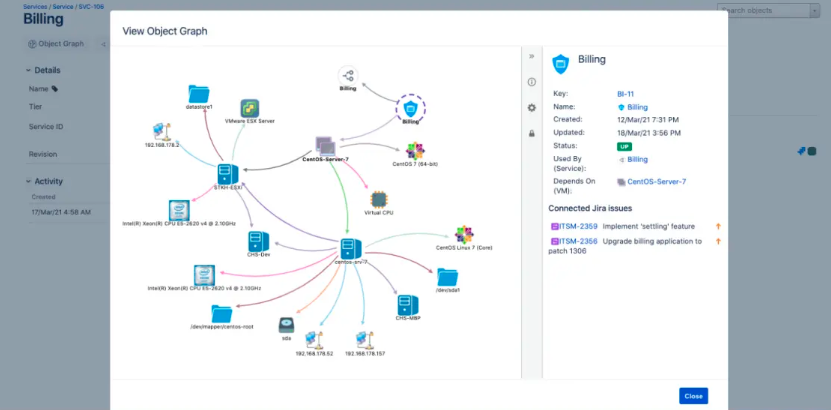Collapse the Details section in background
This screenshot has height=410, width=831.
coord(28,70)
